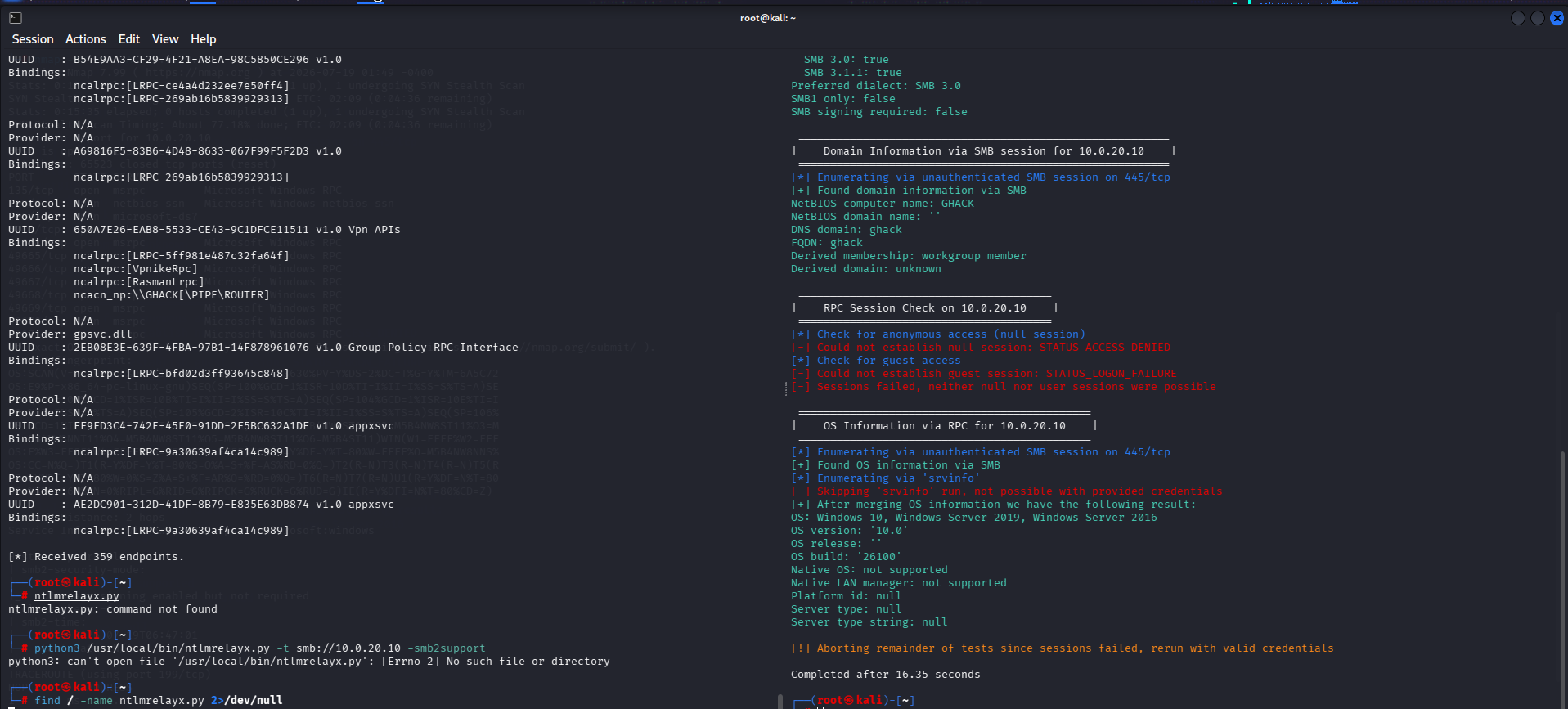Click "Skipping 'srvinfo' run" error line
This screenshot has width=1568, height=709.
tap(1007, 491)
